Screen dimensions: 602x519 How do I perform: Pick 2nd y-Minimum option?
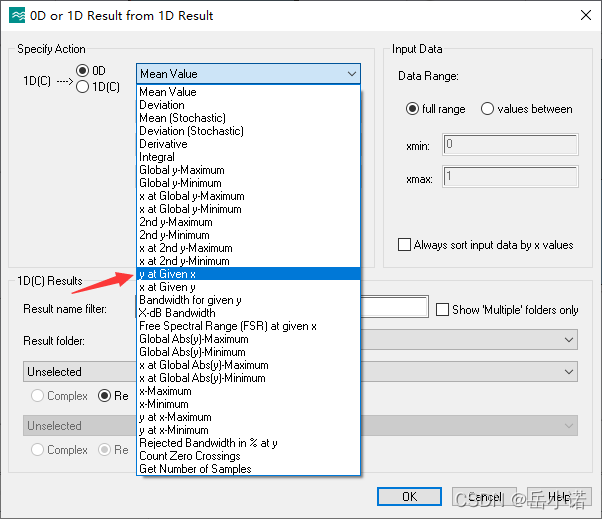(248, 235)
